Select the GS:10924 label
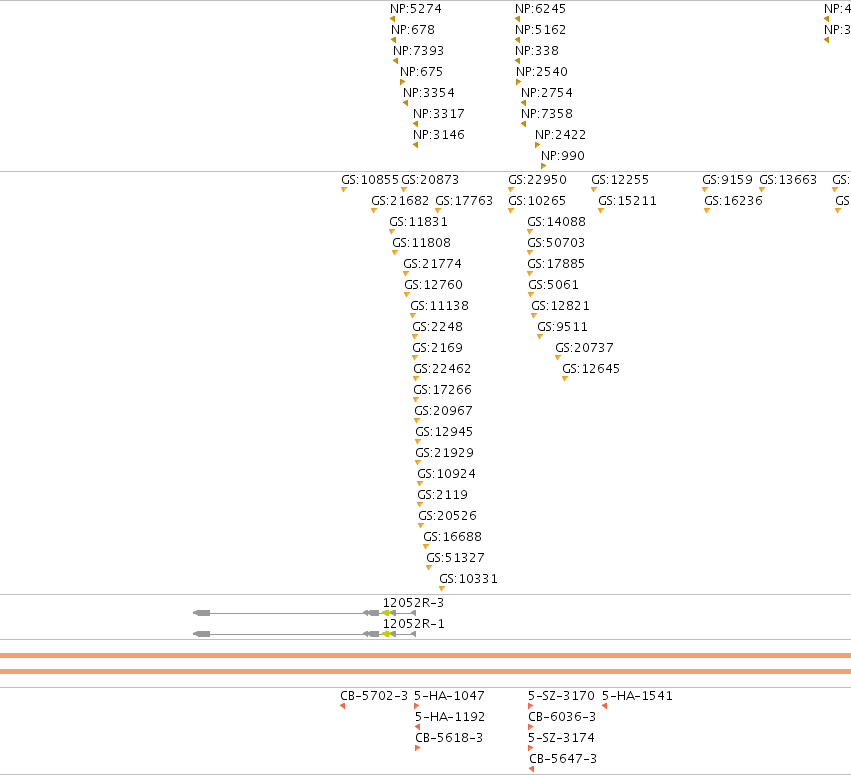Viewport: 851px width, 775px height. coord(447,474)
